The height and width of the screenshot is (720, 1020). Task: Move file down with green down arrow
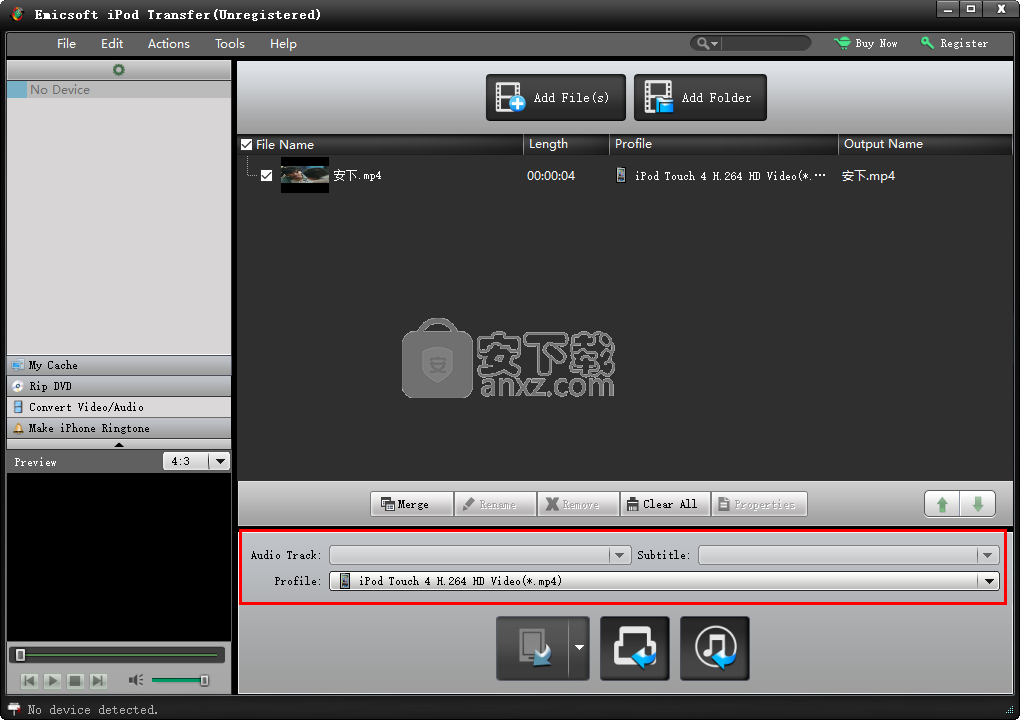pyautogui.click(x=978, y=504)
